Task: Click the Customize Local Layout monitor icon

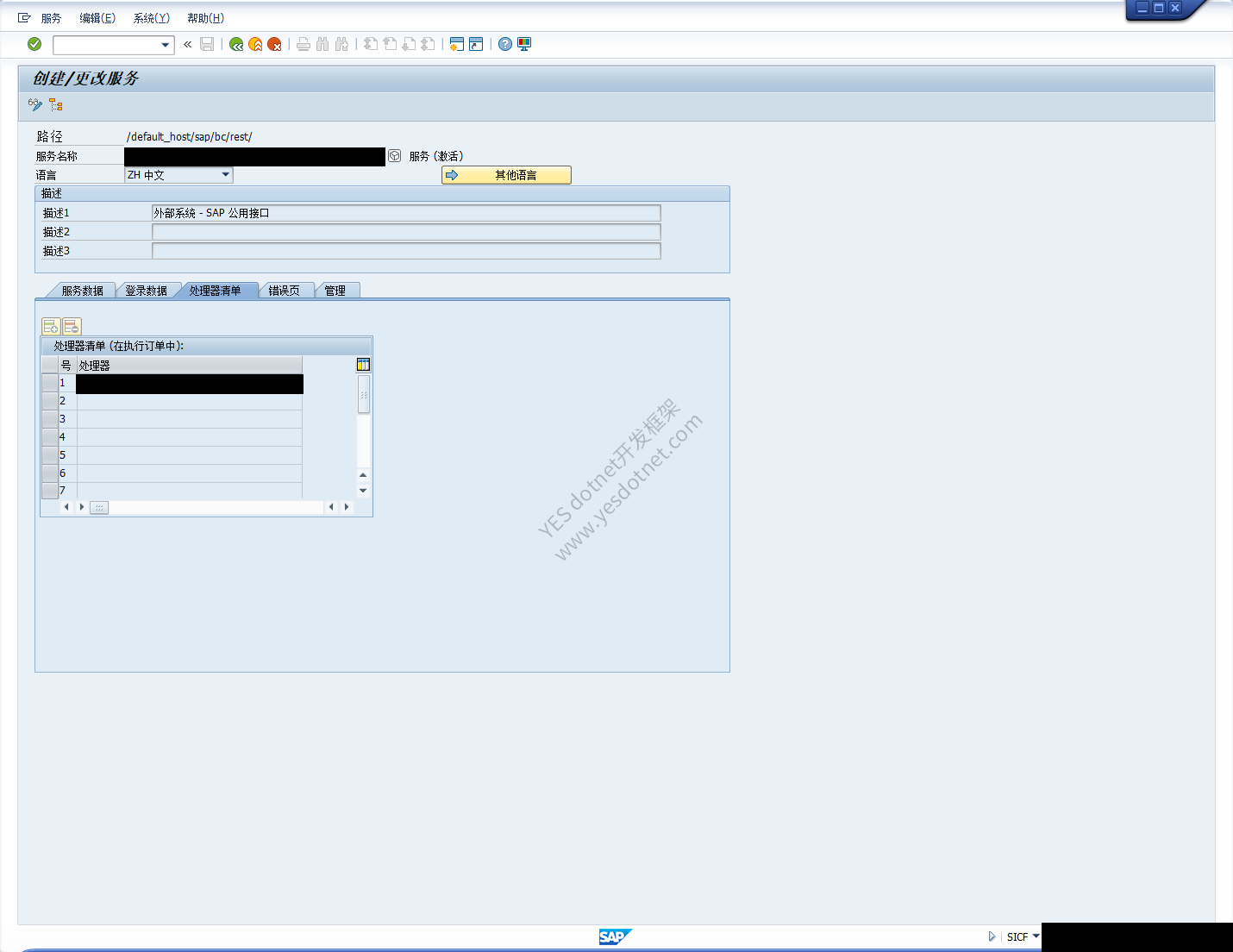Action: (x=524, y=44)
